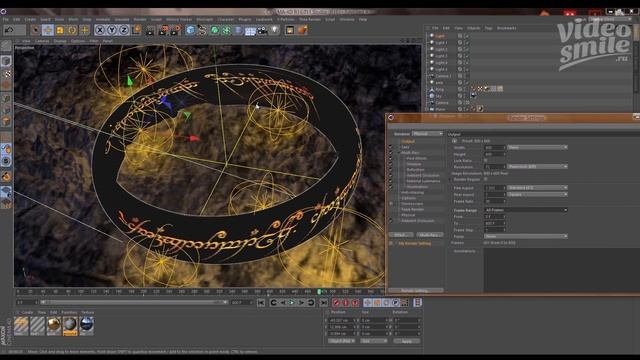Click the Effect... button
Screen dimensions: 640x360
click(401, 235)
